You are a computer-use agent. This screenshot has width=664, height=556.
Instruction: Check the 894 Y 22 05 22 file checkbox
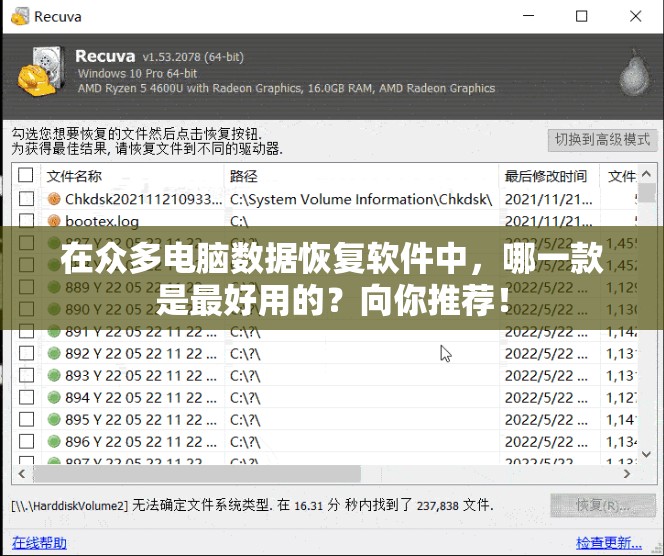(x=26, y=397)
